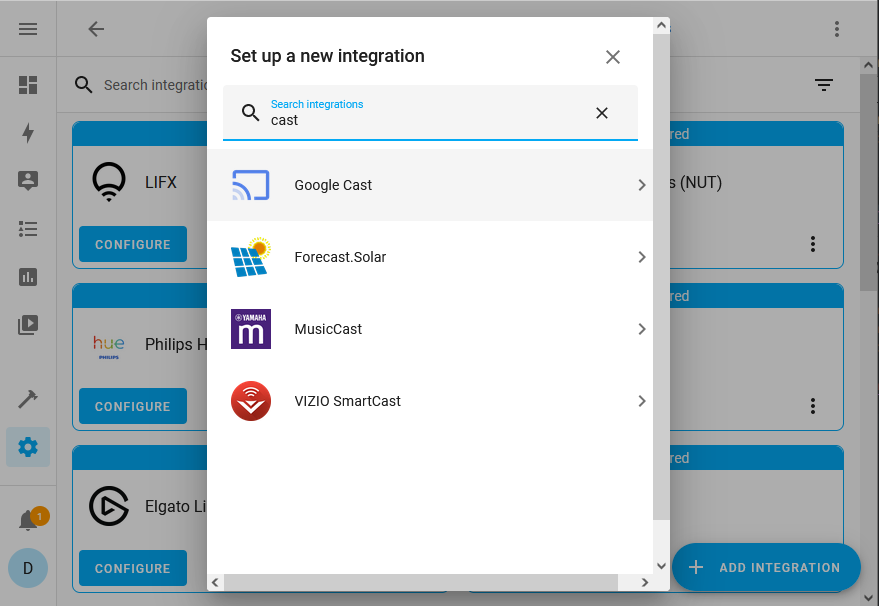Open the History chart icon
879x606 pixels.
[x=28, y=277]
